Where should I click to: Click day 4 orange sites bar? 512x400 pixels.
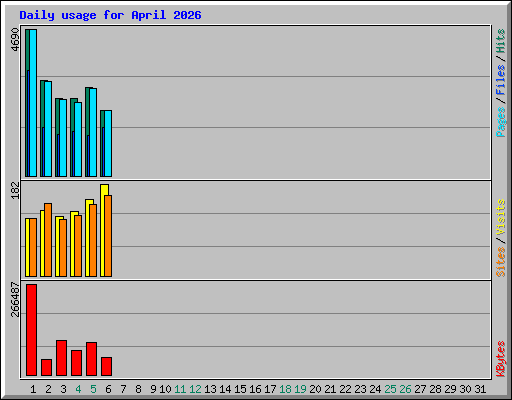[x=78, y=246]
